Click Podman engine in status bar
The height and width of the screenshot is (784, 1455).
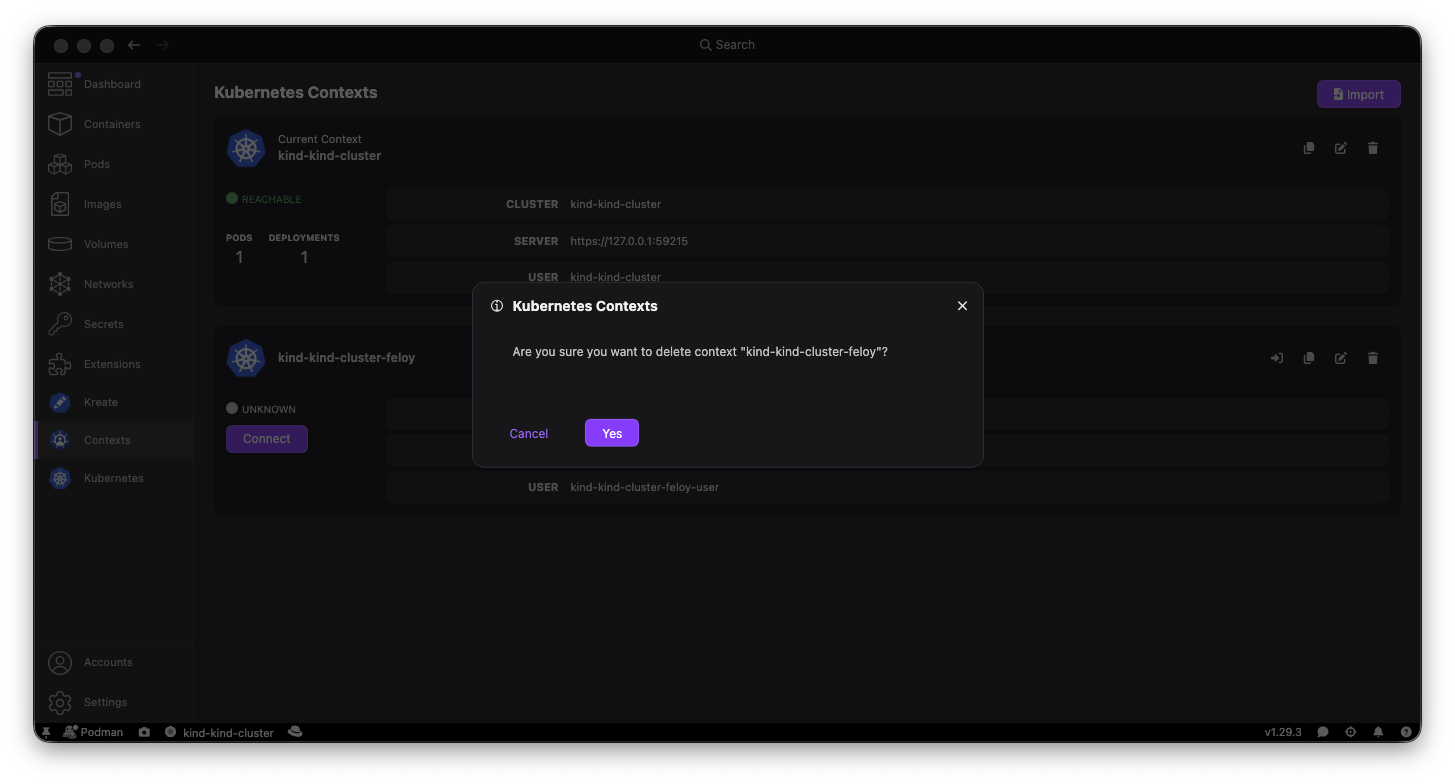click(92, 732)
